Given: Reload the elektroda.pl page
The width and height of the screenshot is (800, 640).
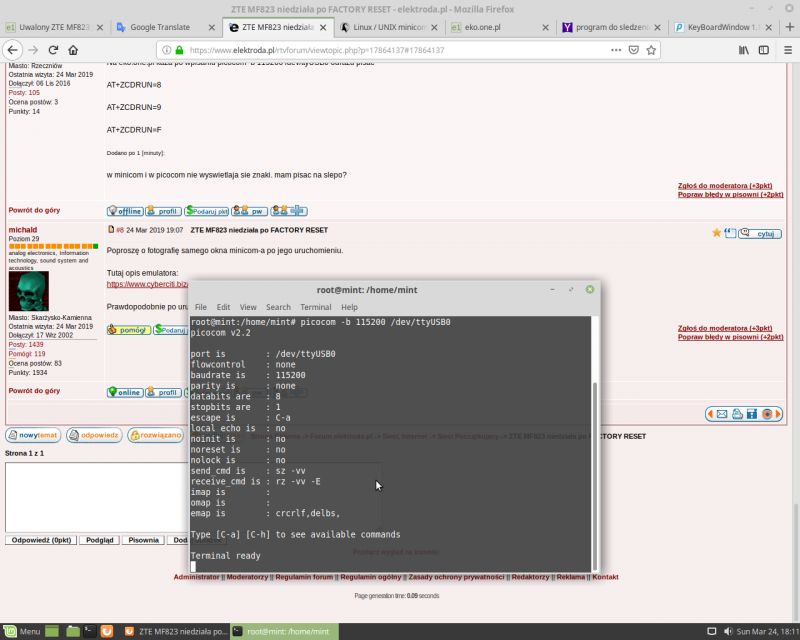Looking at the screenshot, I should point(53,50).
